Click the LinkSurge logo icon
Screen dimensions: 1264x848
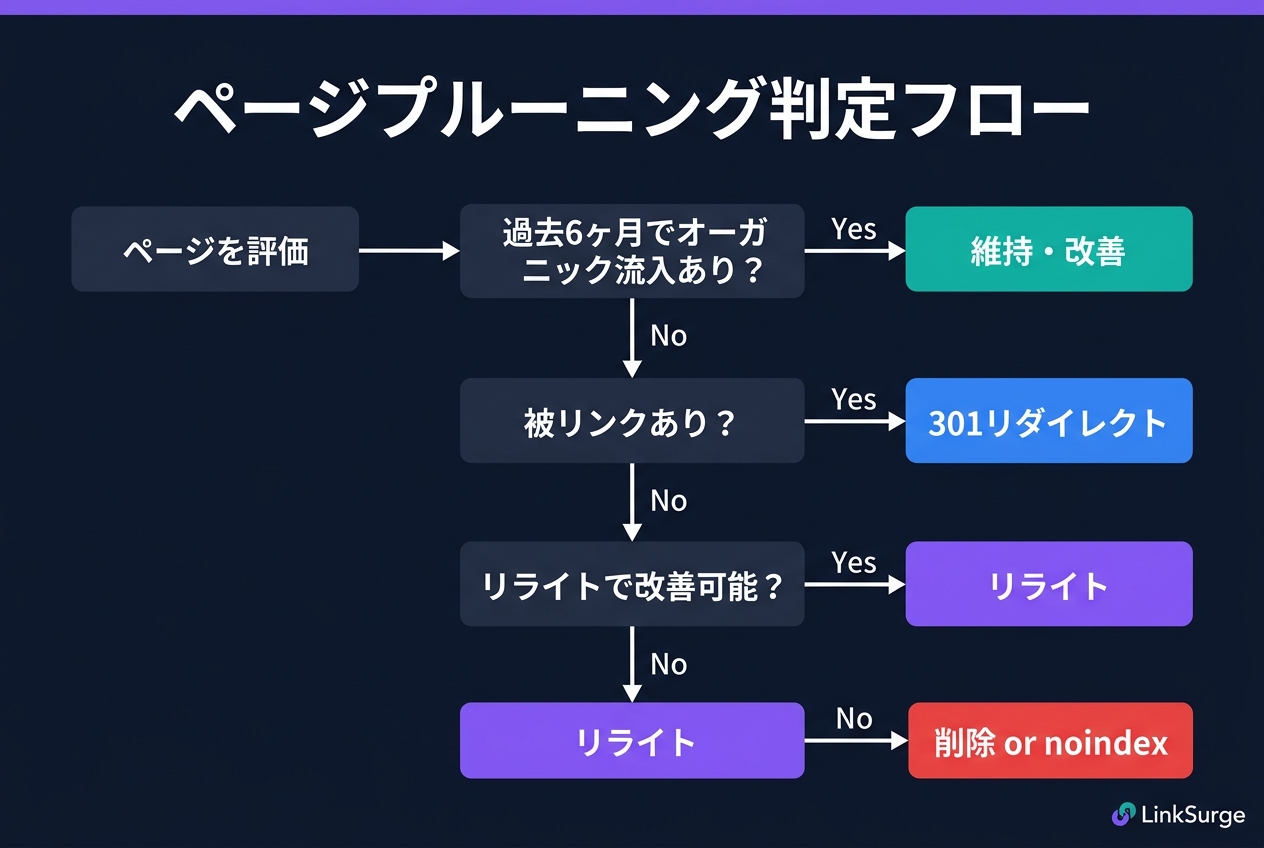(1123, 815)
